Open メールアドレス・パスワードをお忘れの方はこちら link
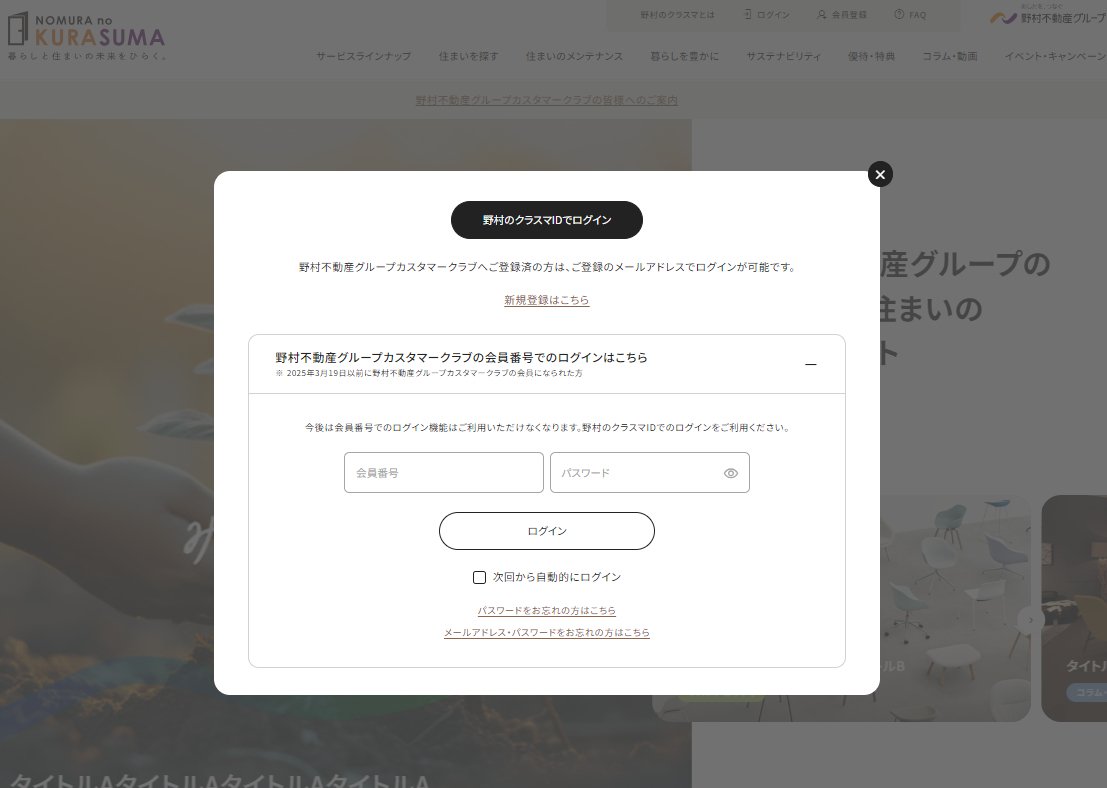 (x=546, y=633)
